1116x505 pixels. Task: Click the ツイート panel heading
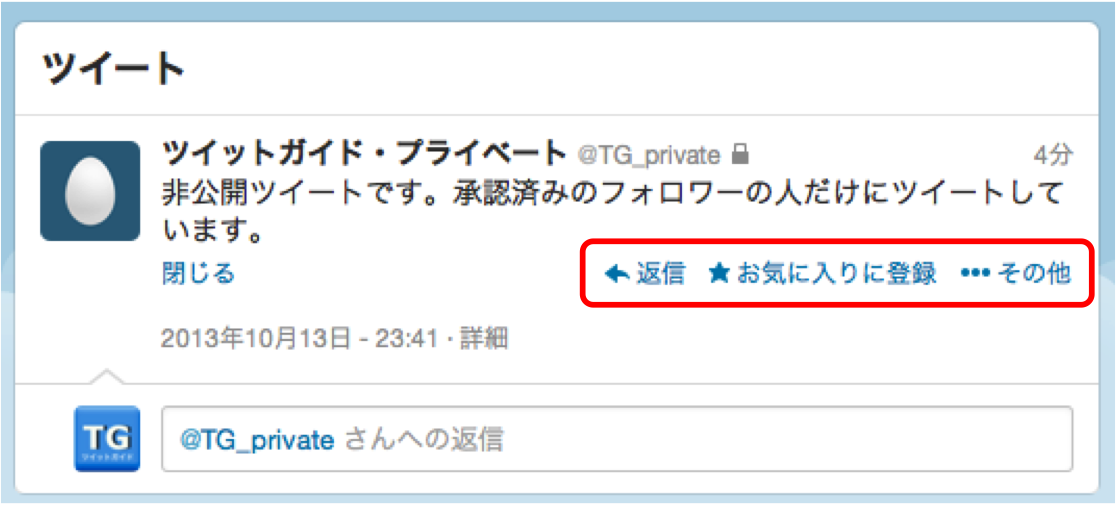pos(115,69)
